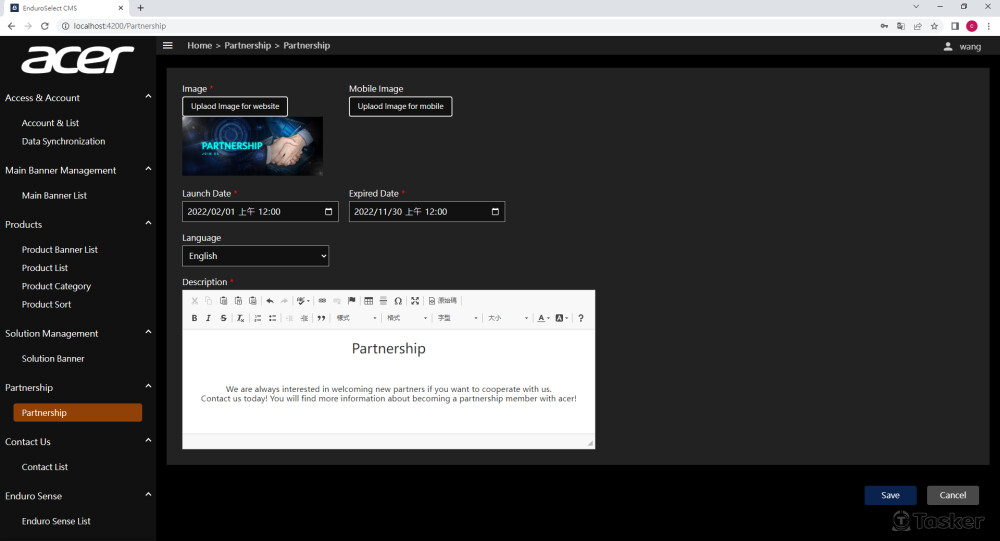Screen dimensions: 1000x541
Task: Open Product Banner List in sidebar
Action: click(60, 250)
